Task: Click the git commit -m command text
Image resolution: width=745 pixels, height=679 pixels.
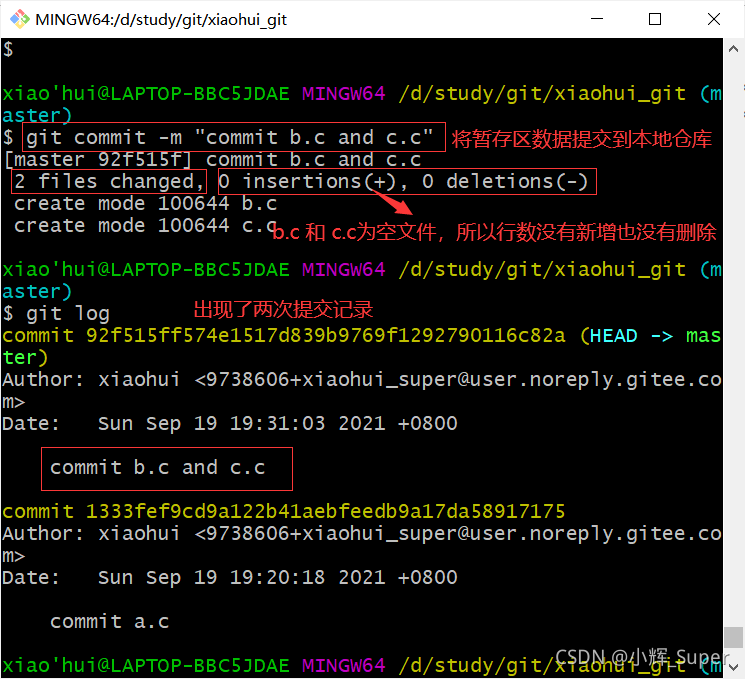Action: pyautogui.click(x=229, y=137)
